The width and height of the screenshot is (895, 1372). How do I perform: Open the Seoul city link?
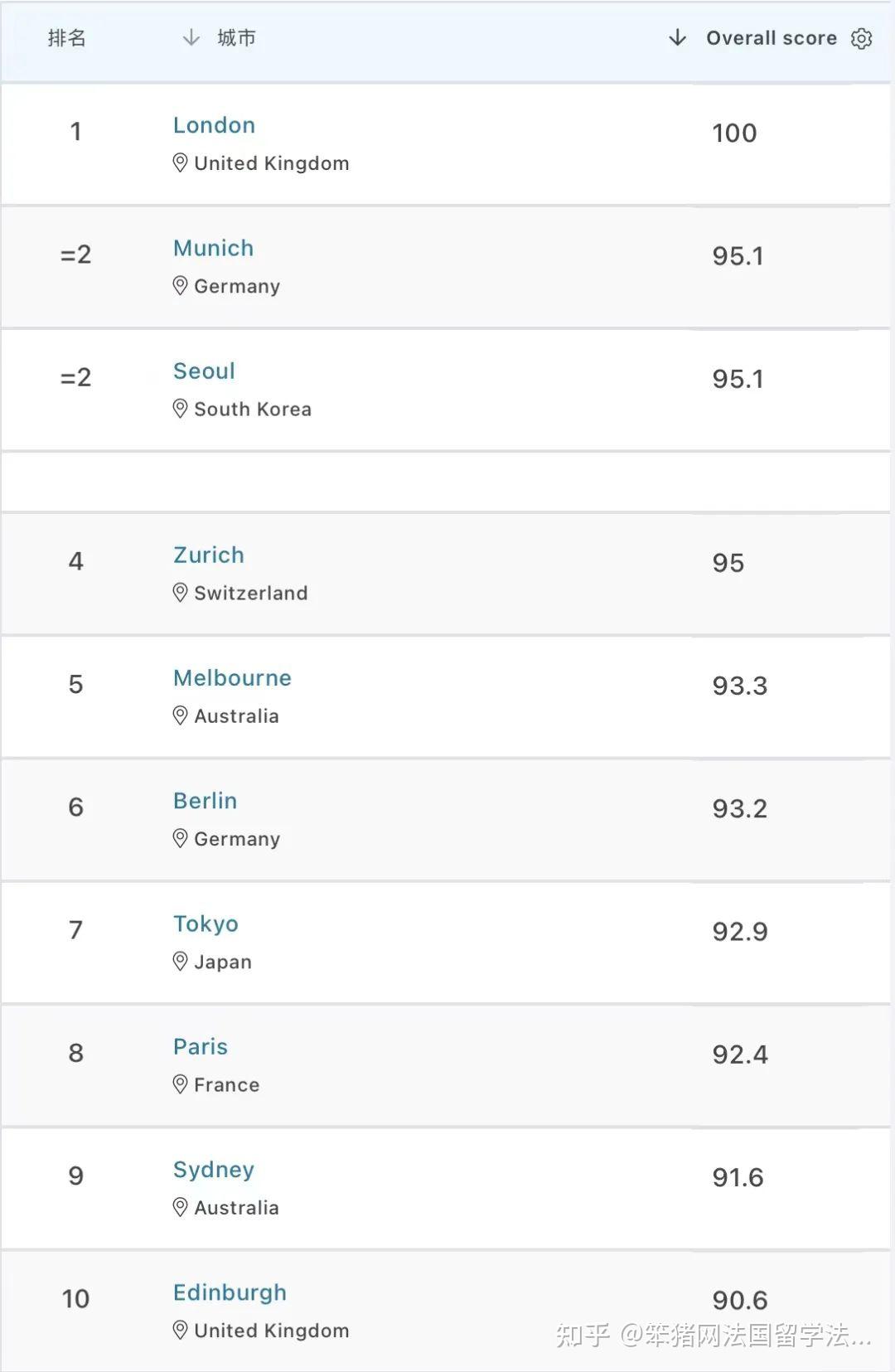click(204, 371)
